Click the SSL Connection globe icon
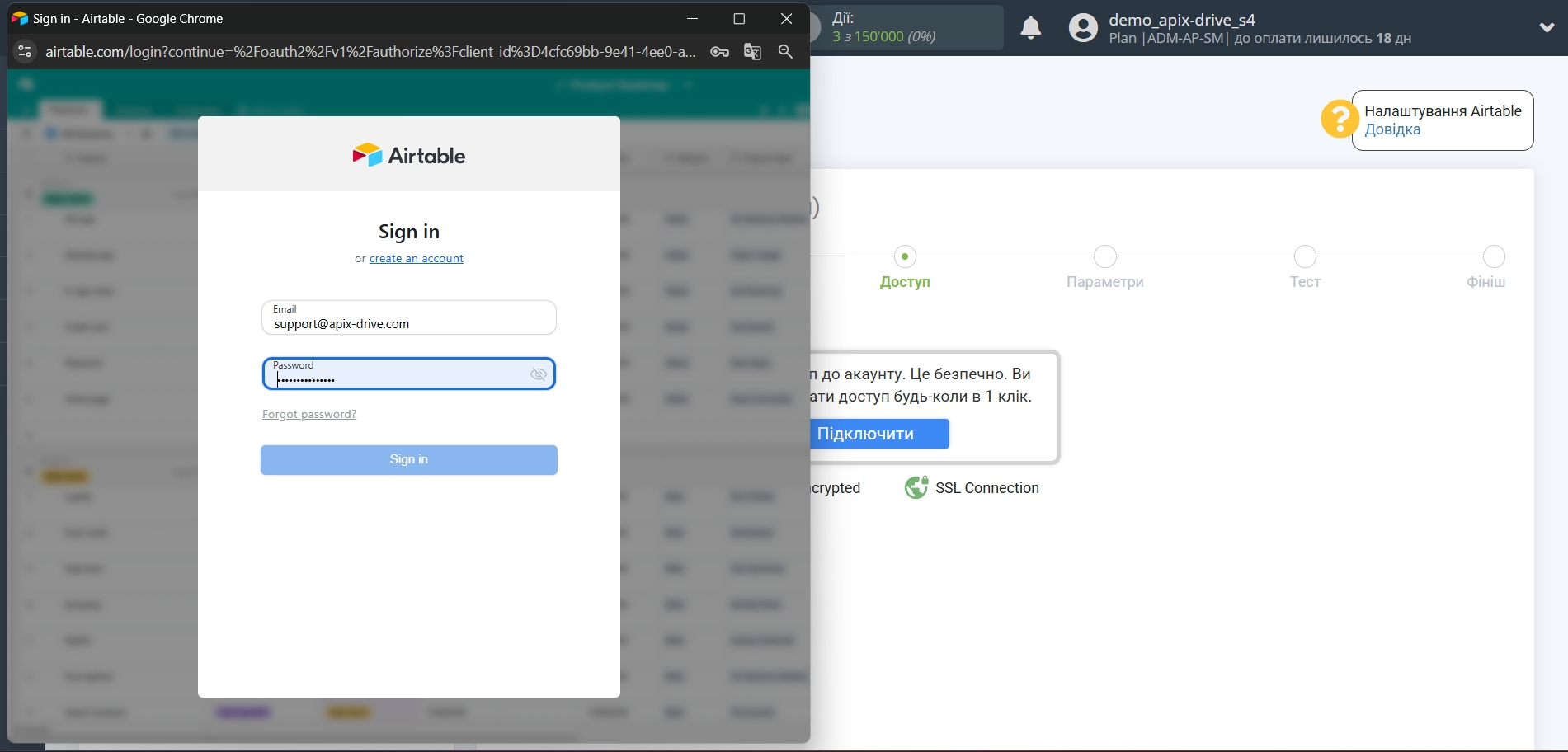The image size is (1568, 752). pyautogui.click(x=916, y=488)
